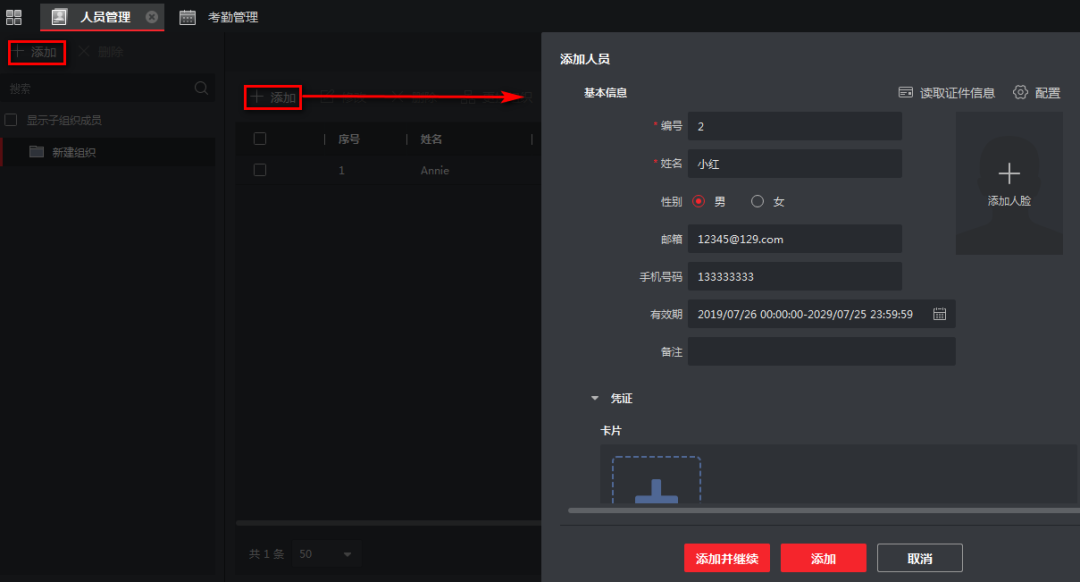
Task: Collapse the credentials section
Action: coord(595,398)
